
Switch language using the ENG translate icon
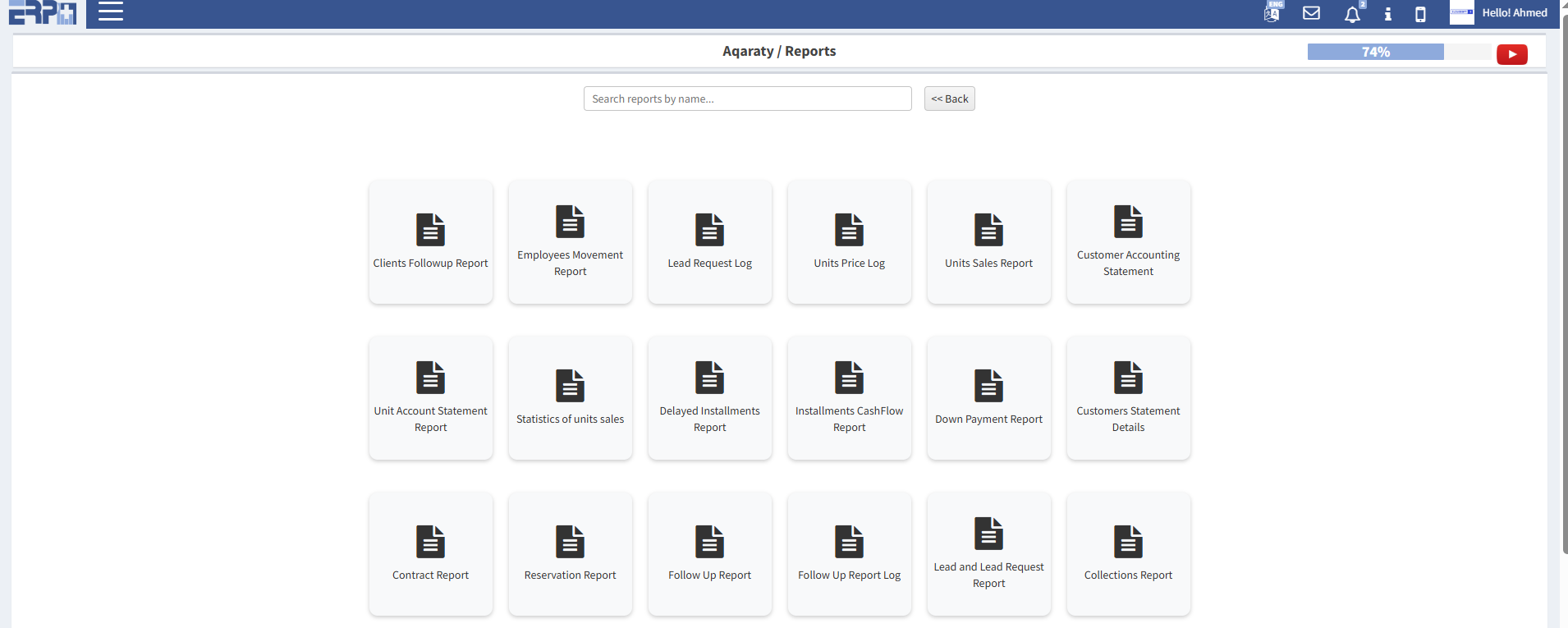[1272, 12]
